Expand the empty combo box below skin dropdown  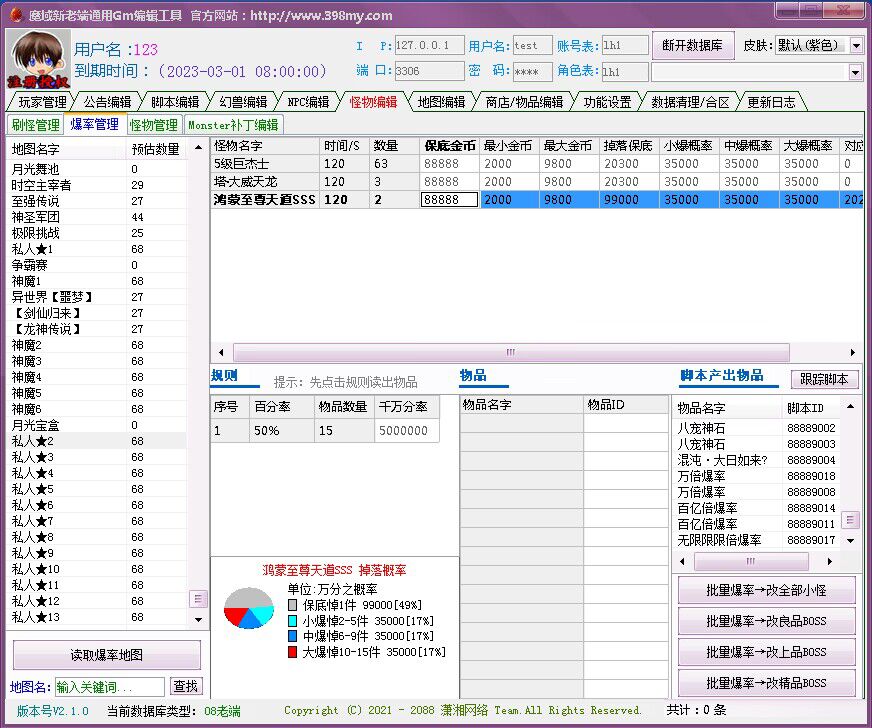click(855, 72)
